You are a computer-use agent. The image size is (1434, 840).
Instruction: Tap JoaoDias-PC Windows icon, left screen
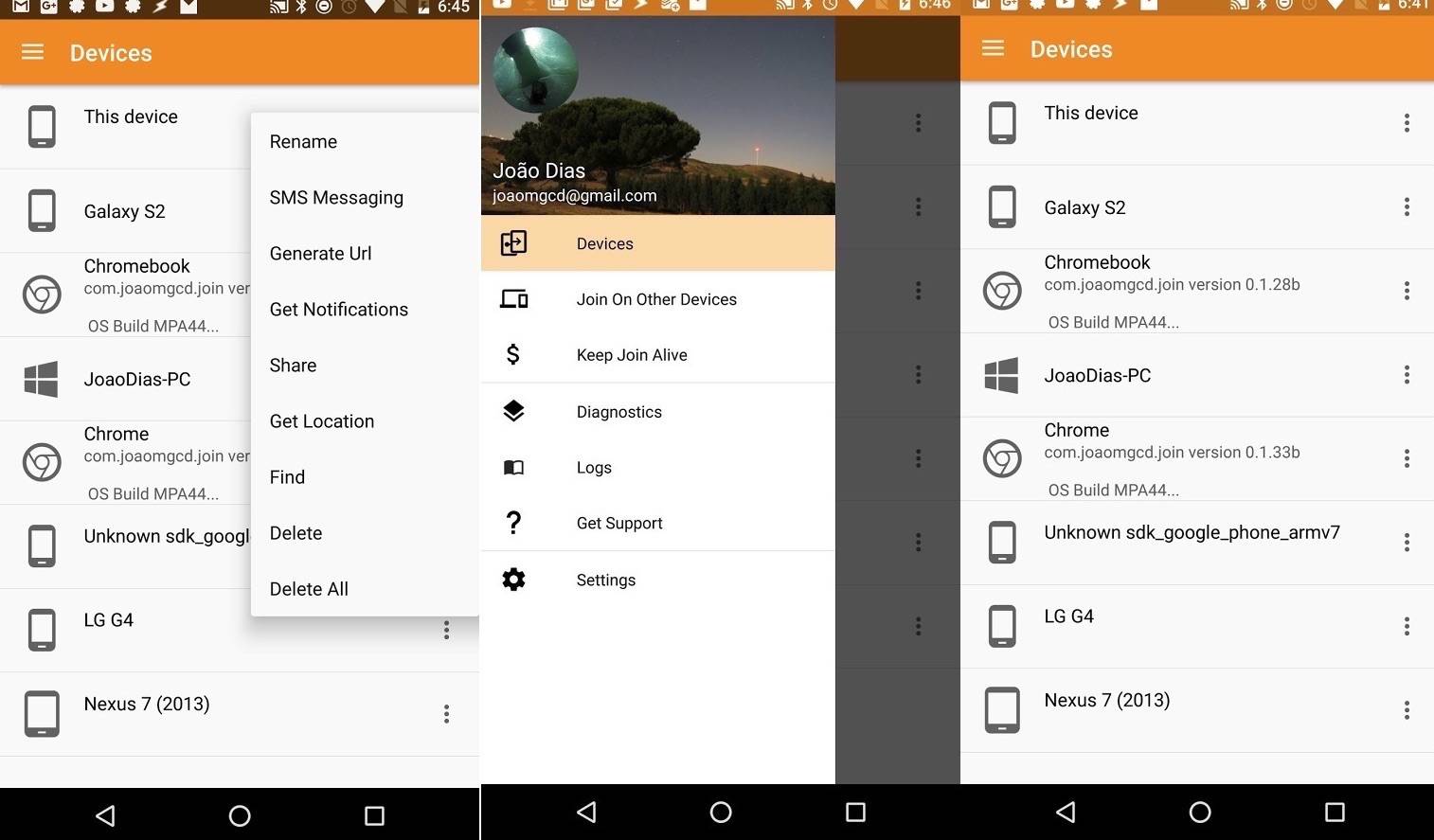[x=41, y=379]
